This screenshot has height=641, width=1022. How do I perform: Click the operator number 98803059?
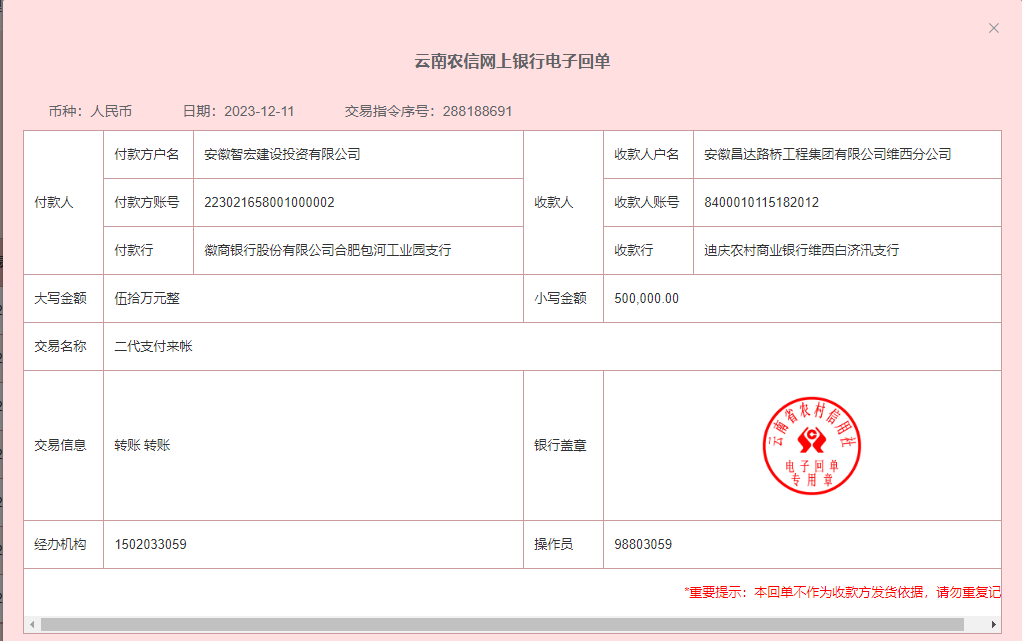click(x=643, y=544)
